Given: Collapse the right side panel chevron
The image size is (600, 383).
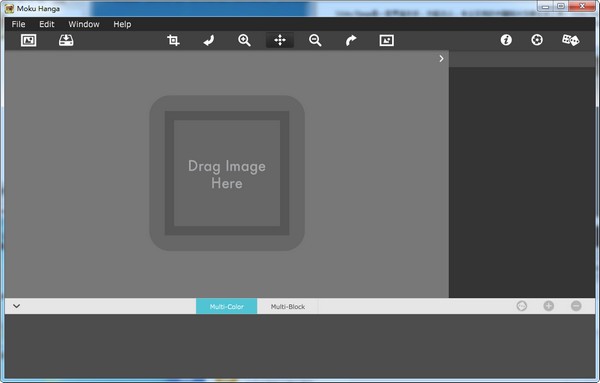Looking at the screenshot, I should pos(441,59).
